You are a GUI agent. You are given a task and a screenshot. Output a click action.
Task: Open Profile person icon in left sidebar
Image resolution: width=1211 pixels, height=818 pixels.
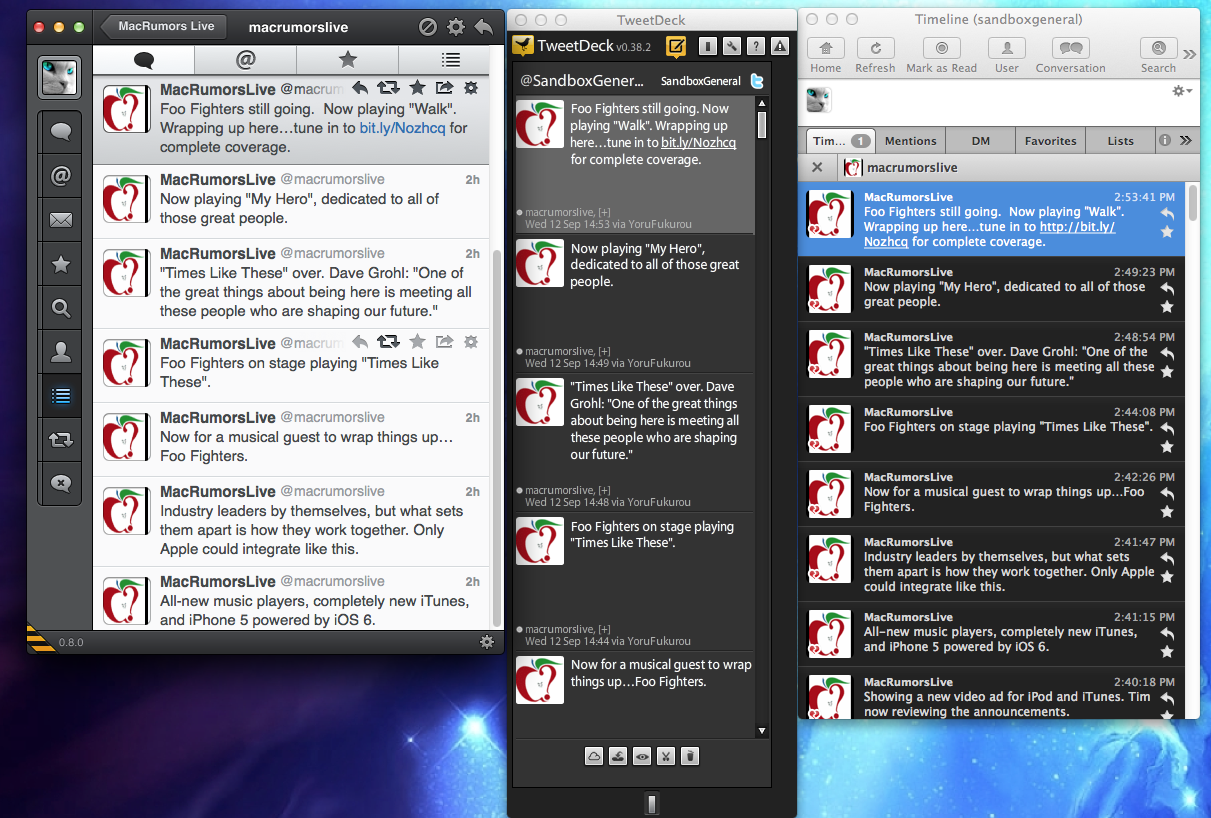(61, 352)
